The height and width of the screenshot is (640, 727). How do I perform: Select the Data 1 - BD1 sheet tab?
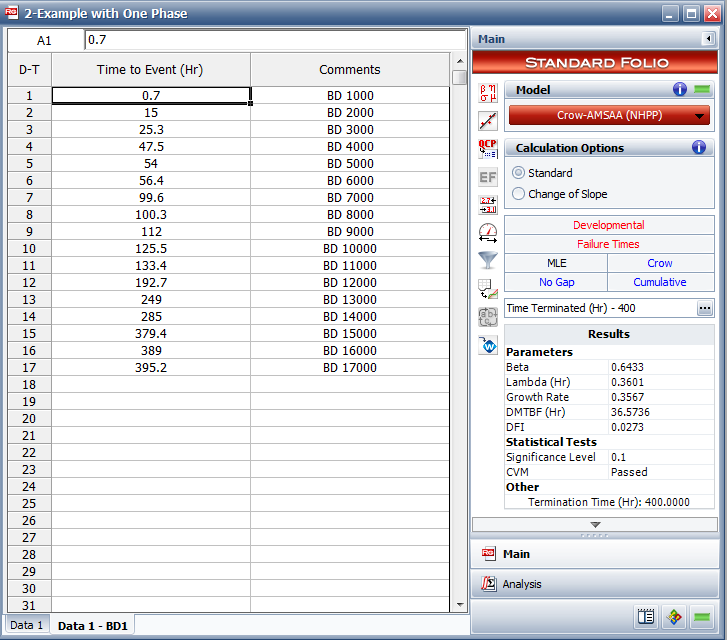pyautogui.click(x=92, y=626)
